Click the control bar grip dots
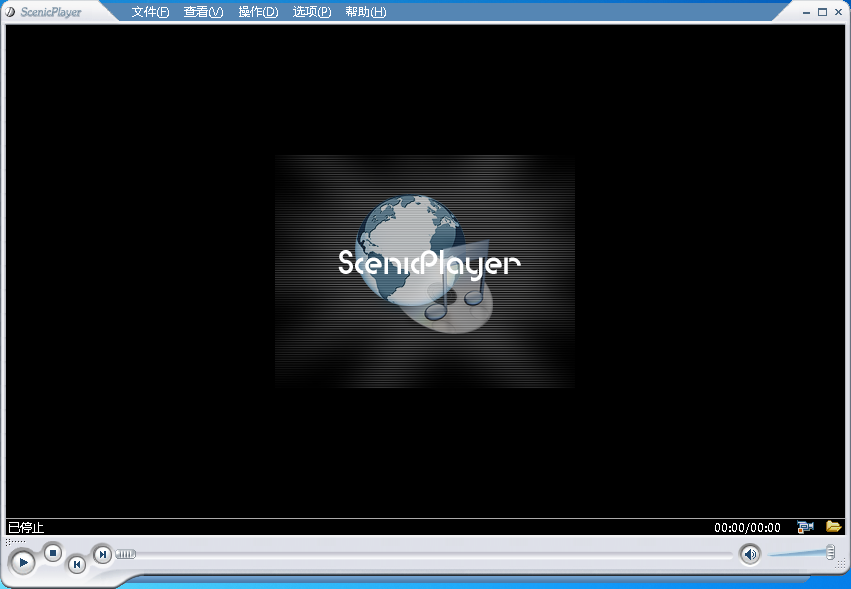851x589 pixels. [x=15, y=542]
